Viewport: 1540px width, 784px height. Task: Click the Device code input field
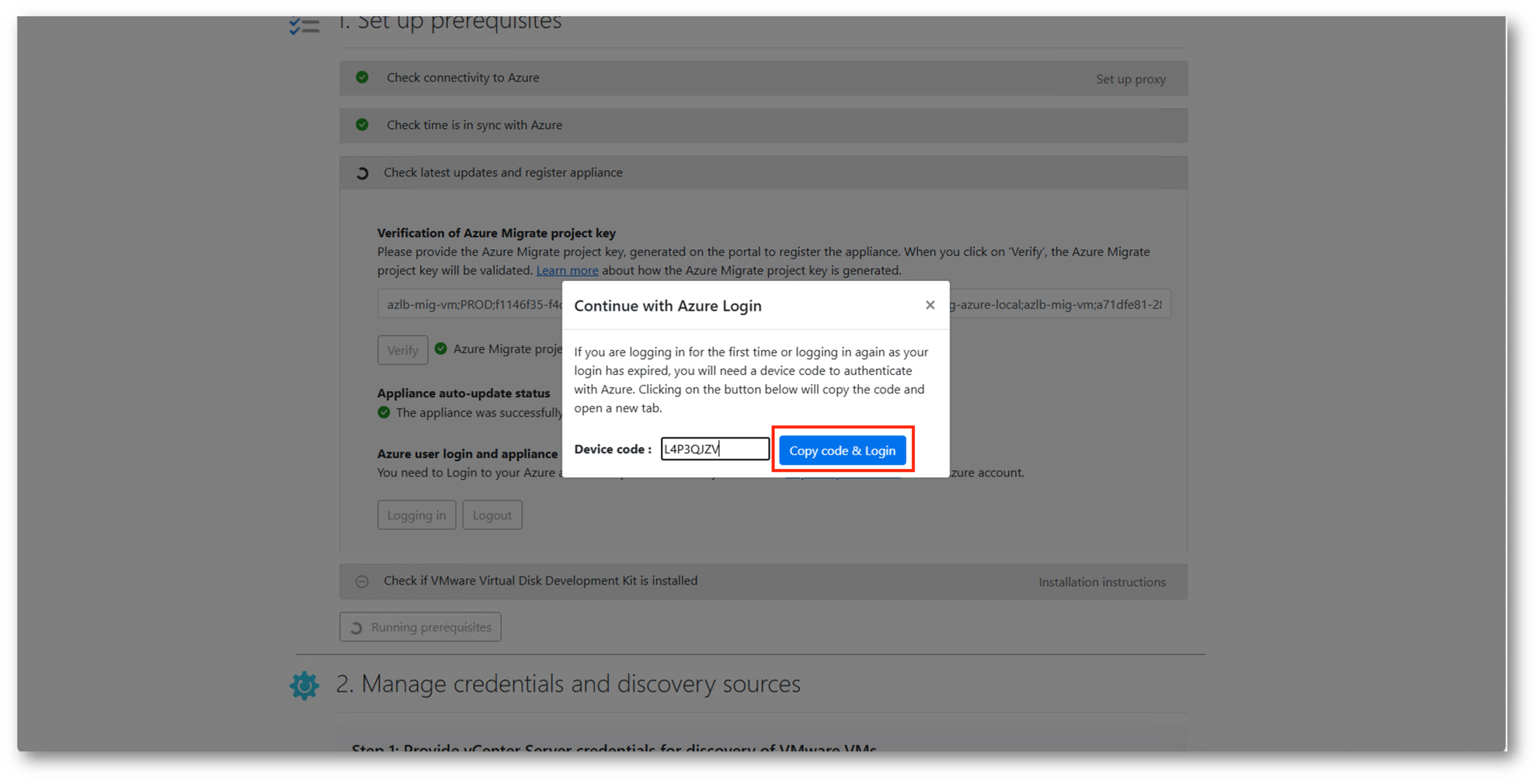pos(714,449)
